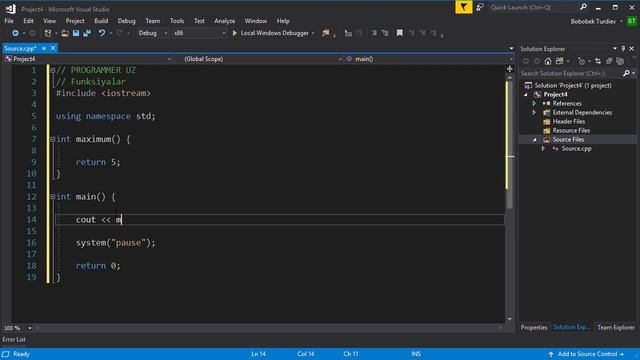The image size is (640, 360).
Task: Toggle bookmark using the bookmark icon
Action: point(400,33)
